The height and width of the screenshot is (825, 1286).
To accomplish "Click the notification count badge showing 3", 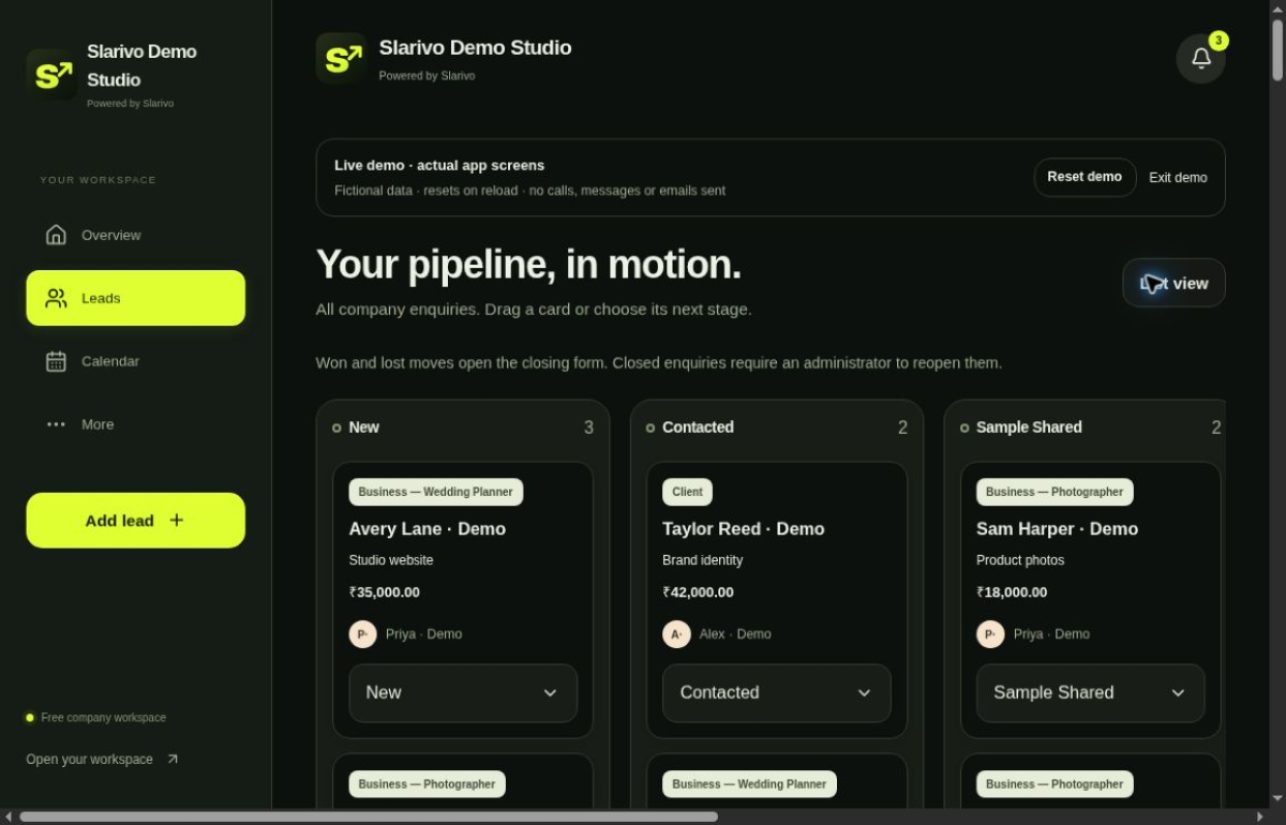I will (1218, 40).
